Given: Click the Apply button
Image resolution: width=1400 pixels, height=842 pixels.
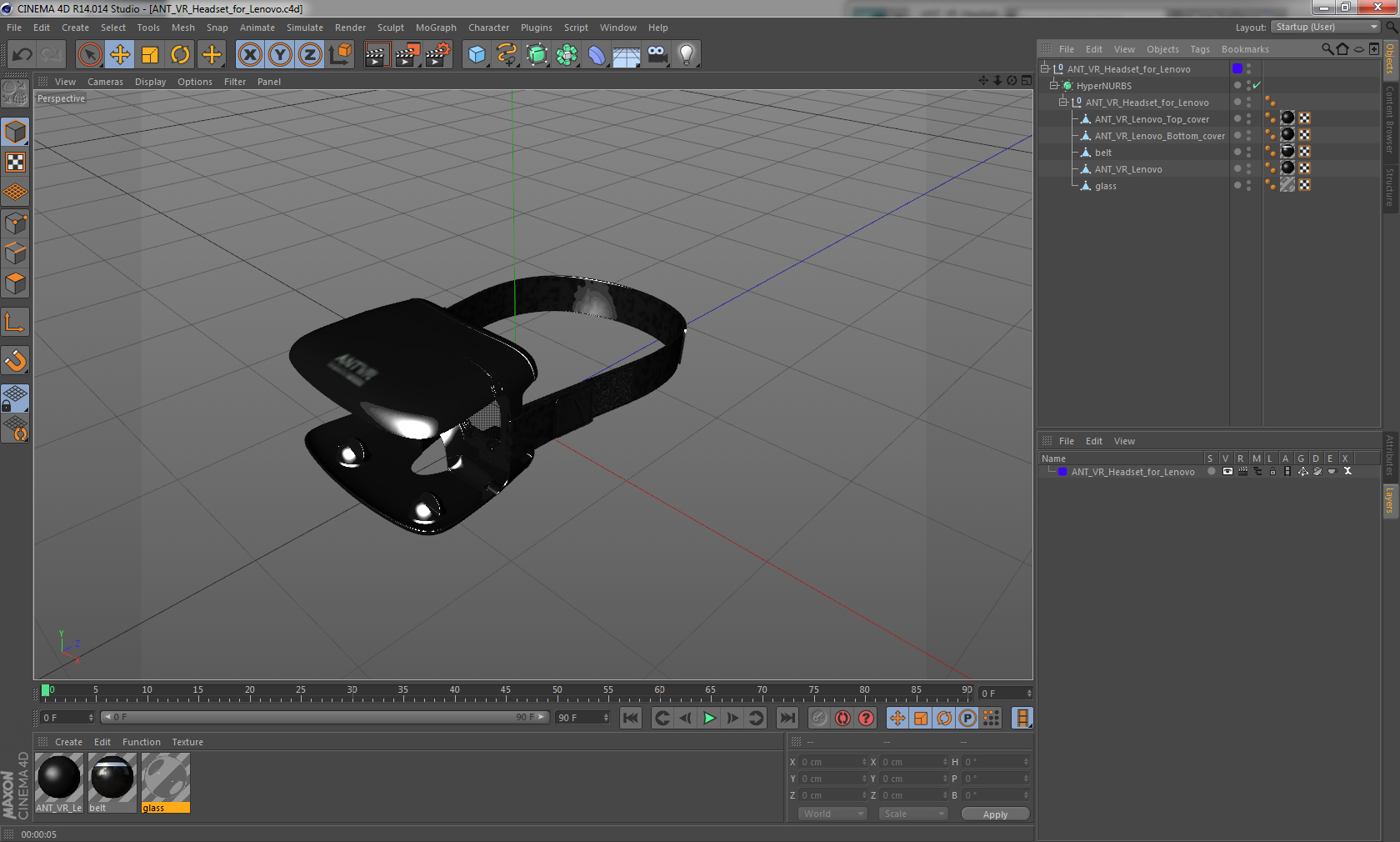Looking at the screenshot, I should (x=995, y=814).
